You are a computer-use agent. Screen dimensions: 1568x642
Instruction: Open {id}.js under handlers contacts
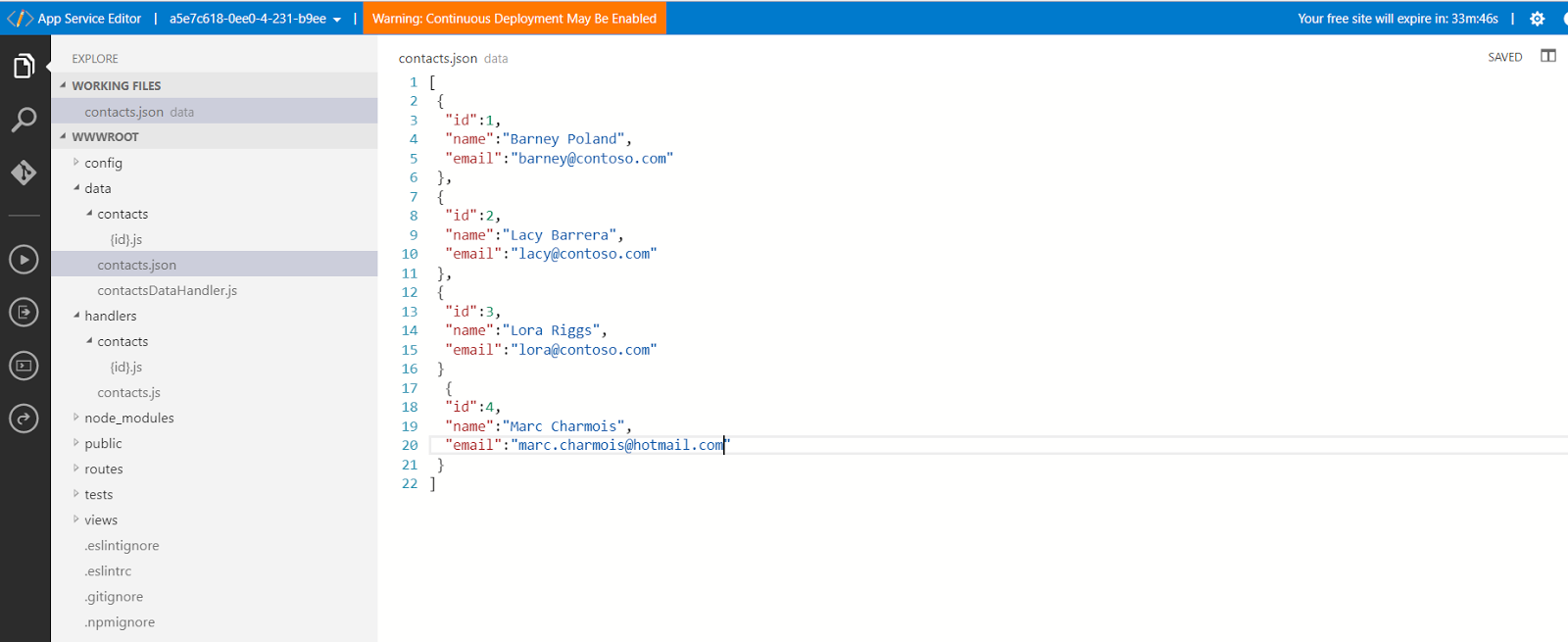[126, 367]
